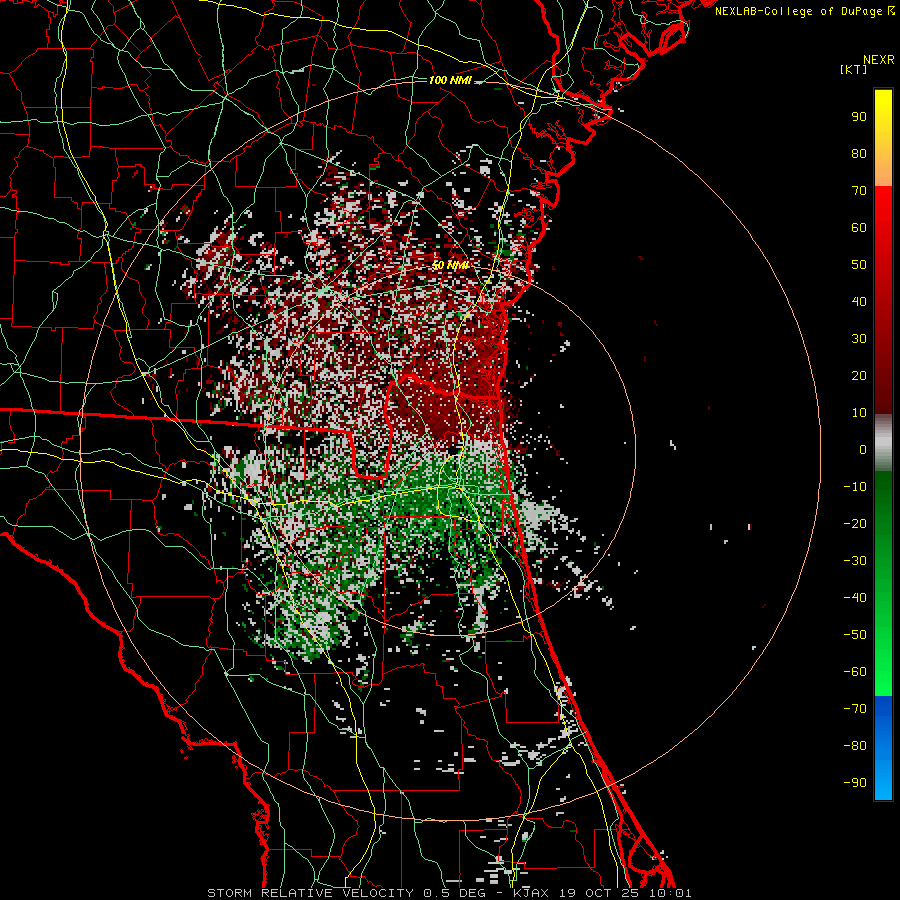Click the NEXR label above the color scale
This screenshot has height=900, width=900.
click(x=878, y=60)
